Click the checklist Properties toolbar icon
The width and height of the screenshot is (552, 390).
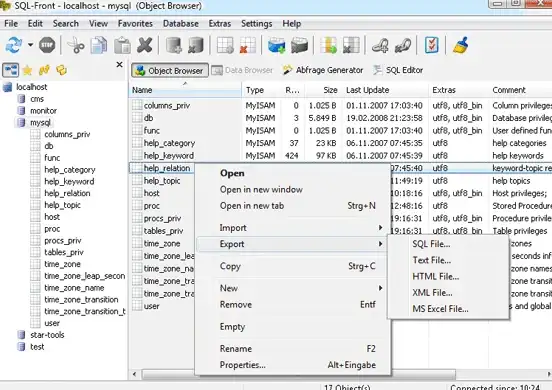[432, 45]
